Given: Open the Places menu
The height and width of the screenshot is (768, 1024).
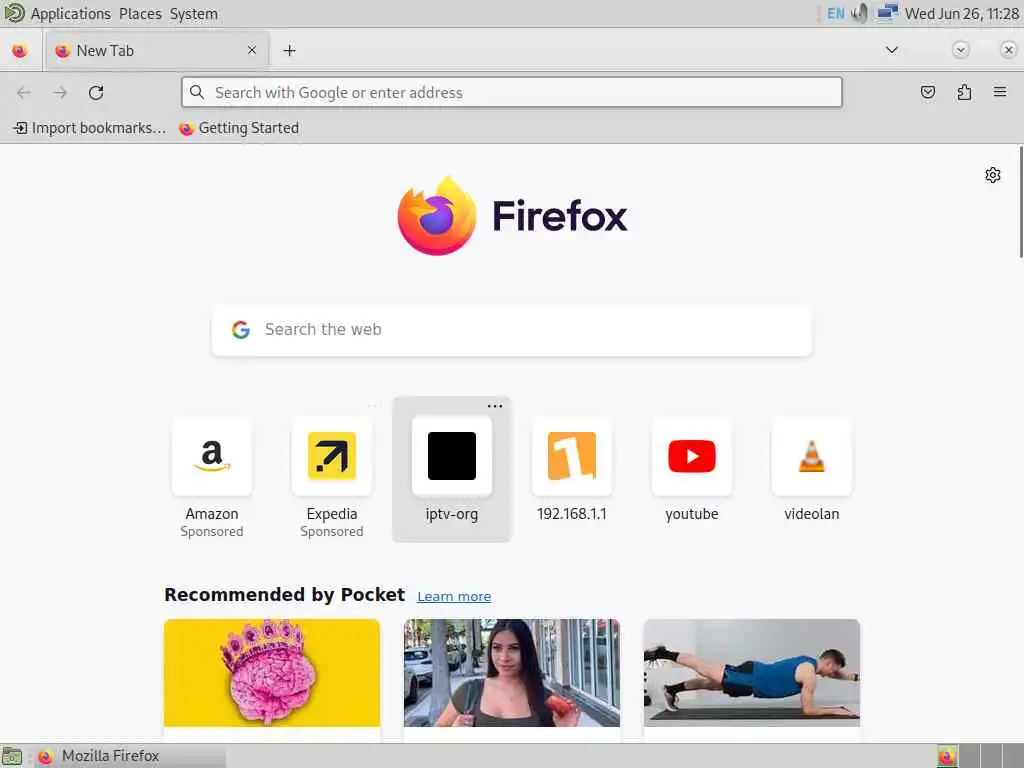Looking at the screenshot, I should click(x=140, y=14).
